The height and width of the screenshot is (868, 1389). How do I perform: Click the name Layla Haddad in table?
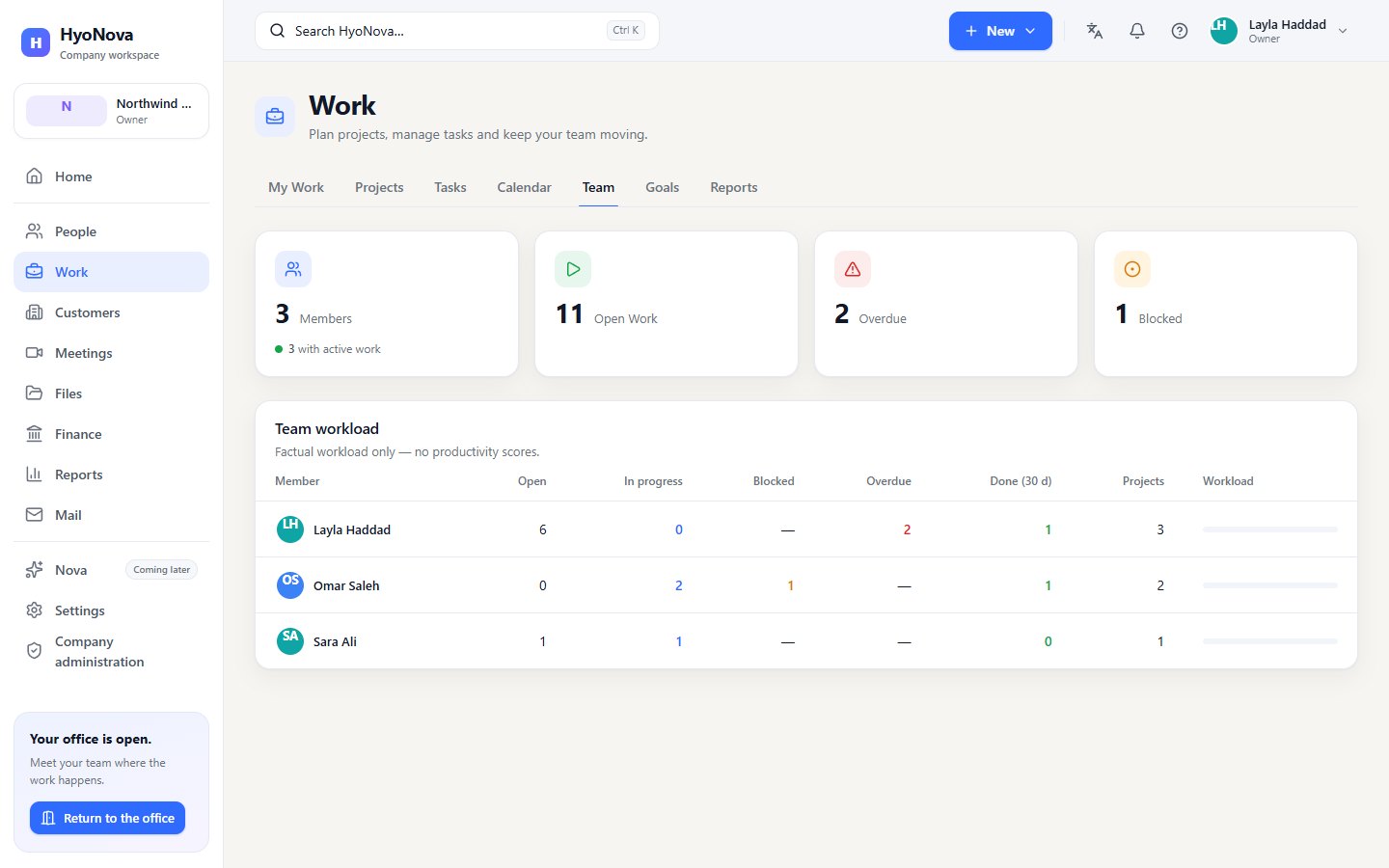(x=352, y=529)
